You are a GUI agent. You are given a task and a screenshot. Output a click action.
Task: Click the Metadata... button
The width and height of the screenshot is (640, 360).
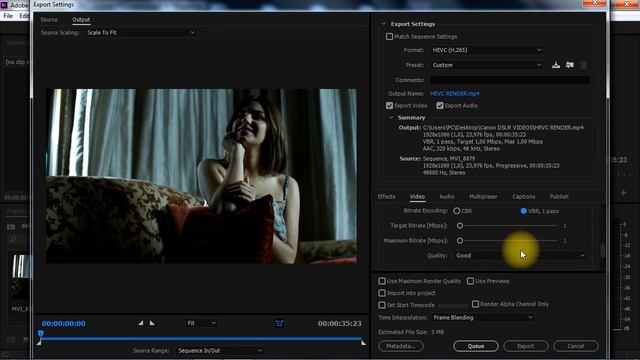[x=401, y=346]
